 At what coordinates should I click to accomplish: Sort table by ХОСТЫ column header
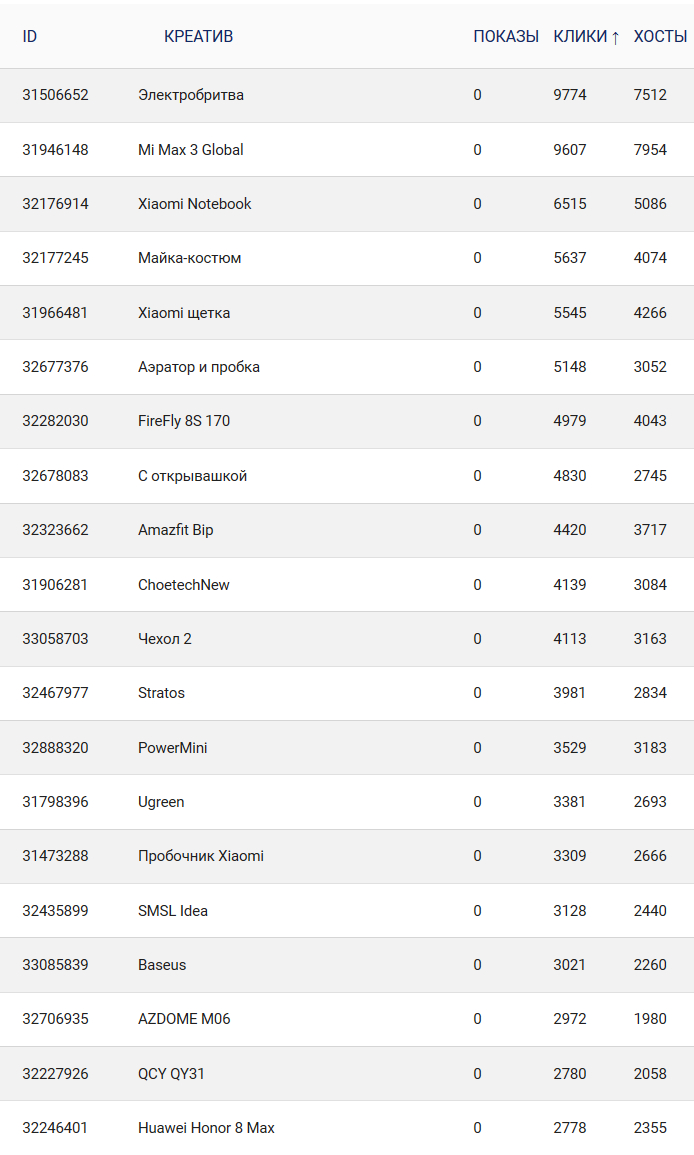click(660, 37)
